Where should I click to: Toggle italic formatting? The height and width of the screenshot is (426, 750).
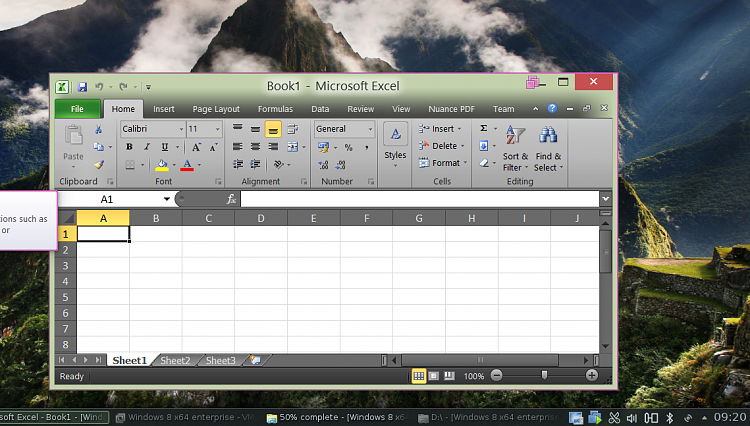[147, 147]
